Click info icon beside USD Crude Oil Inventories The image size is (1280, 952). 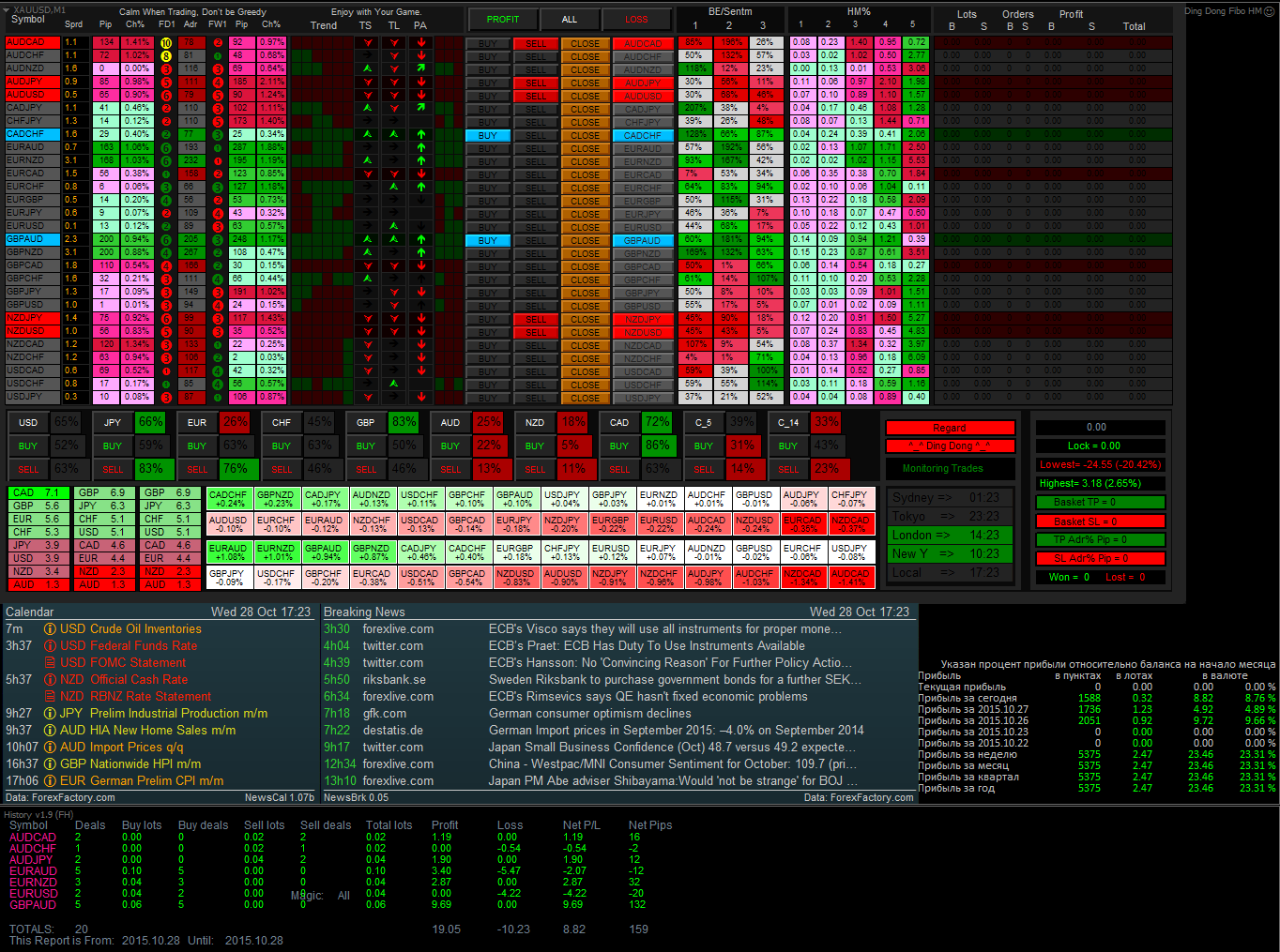(50, 629)
